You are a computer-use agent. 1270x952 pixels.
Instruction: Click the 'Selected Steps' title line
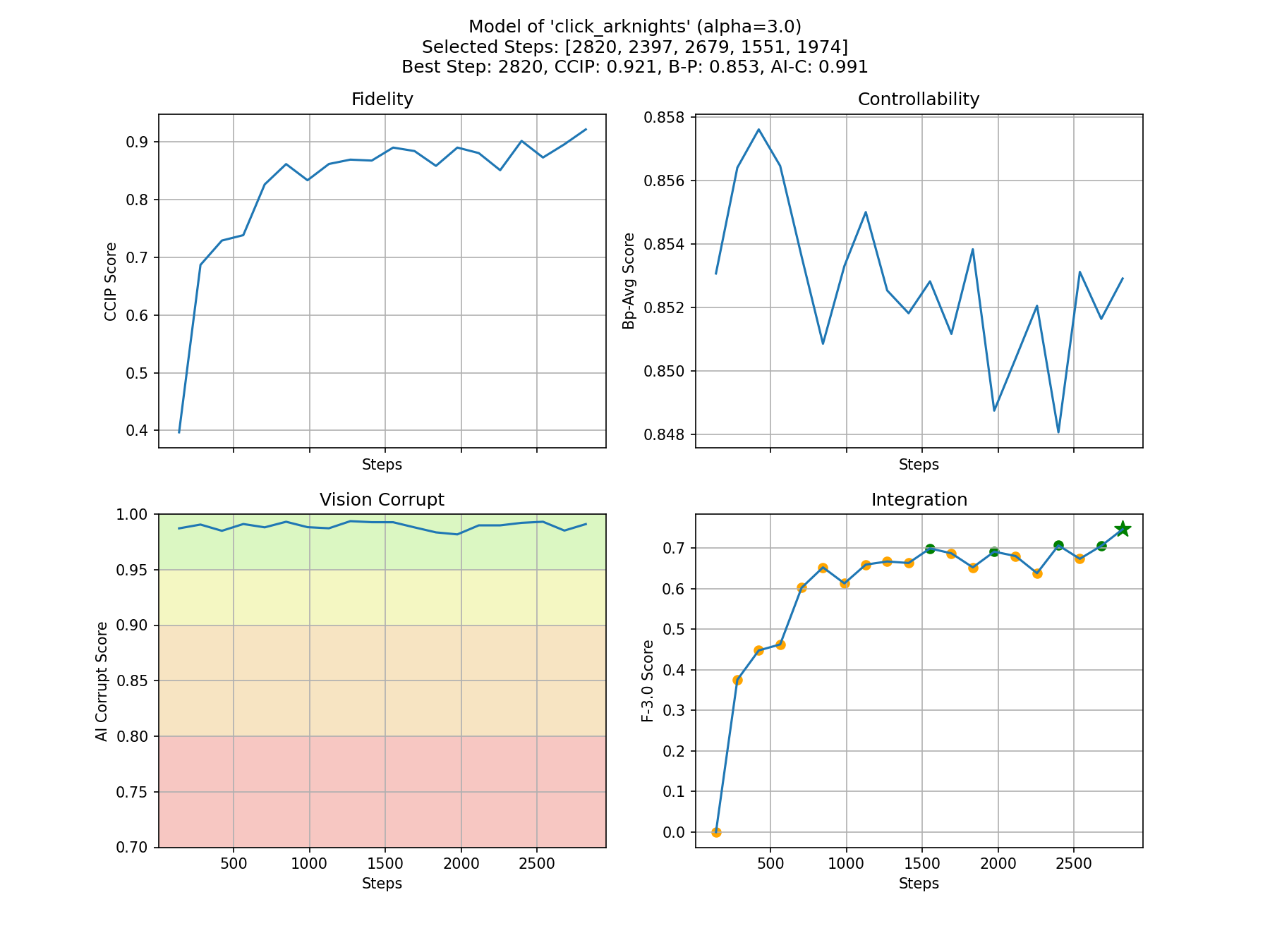pyautogui.click(x=634, y=47)
